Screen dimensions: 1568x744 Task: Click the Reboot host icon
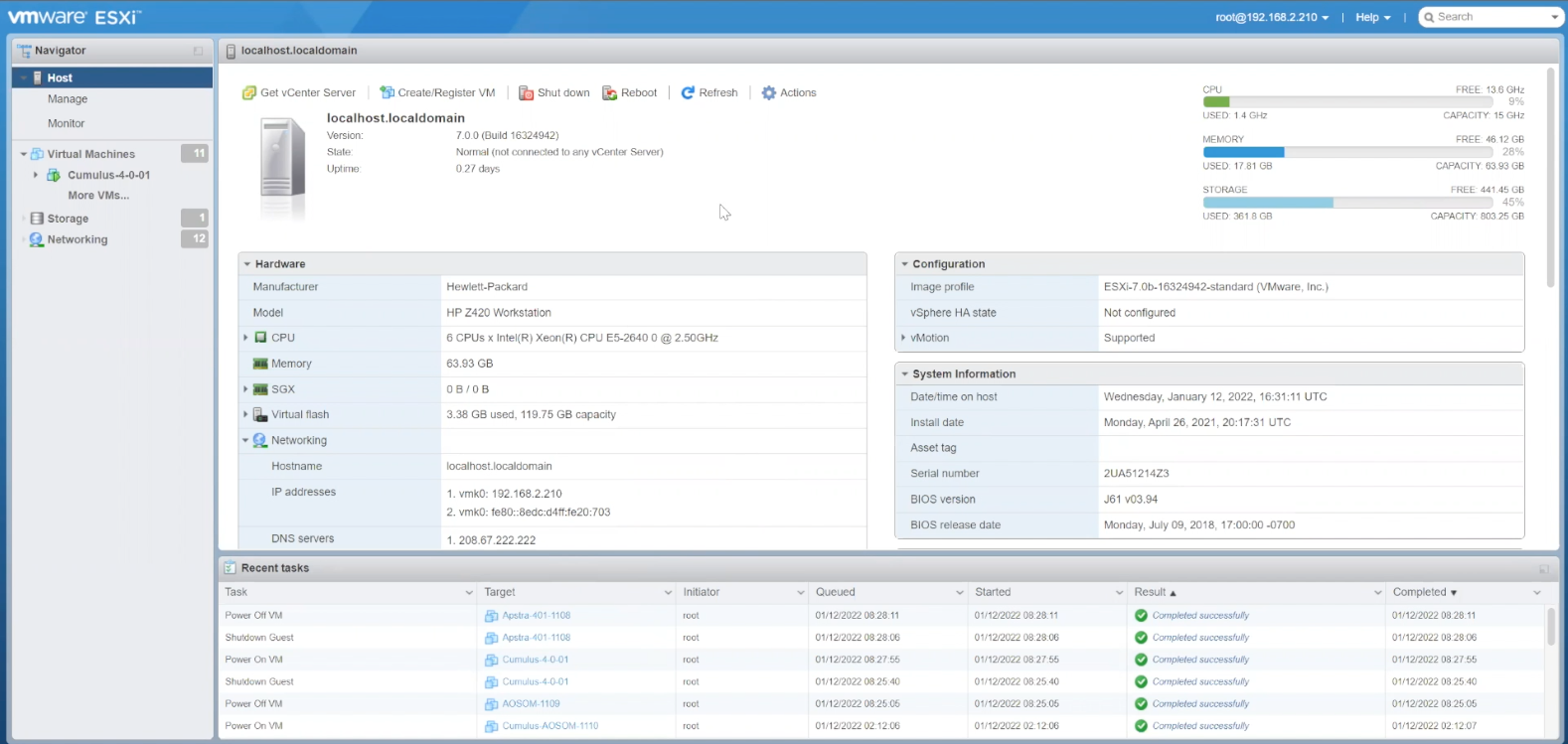tap(610, 93)
